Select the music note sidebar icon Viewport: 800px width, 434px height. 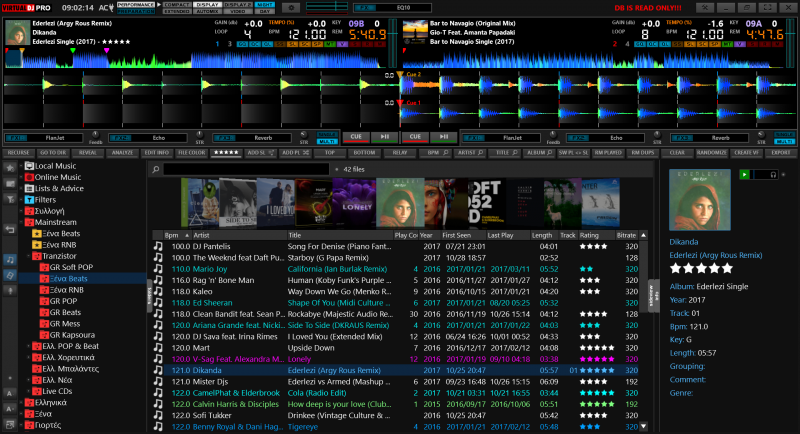10,260
